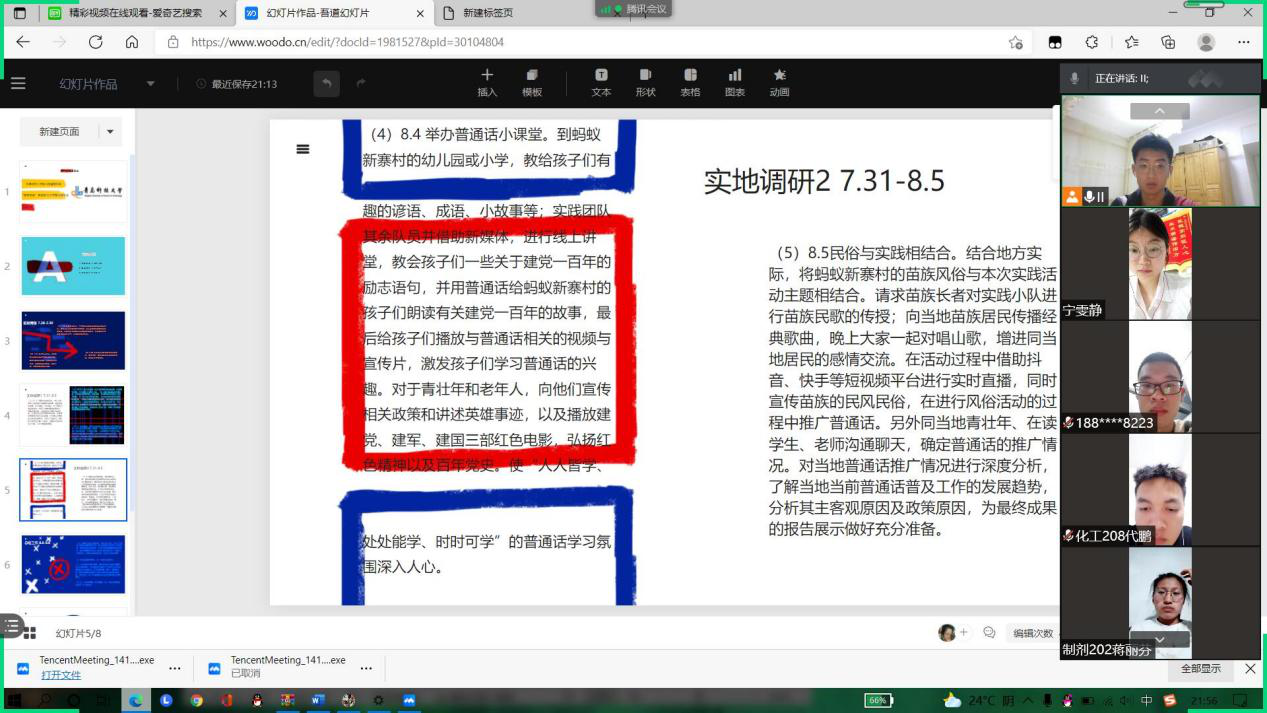Select the 形状 shapes tool
Image resolution: width=1267 pixels, height=713 pixels.
pos(645,76)
